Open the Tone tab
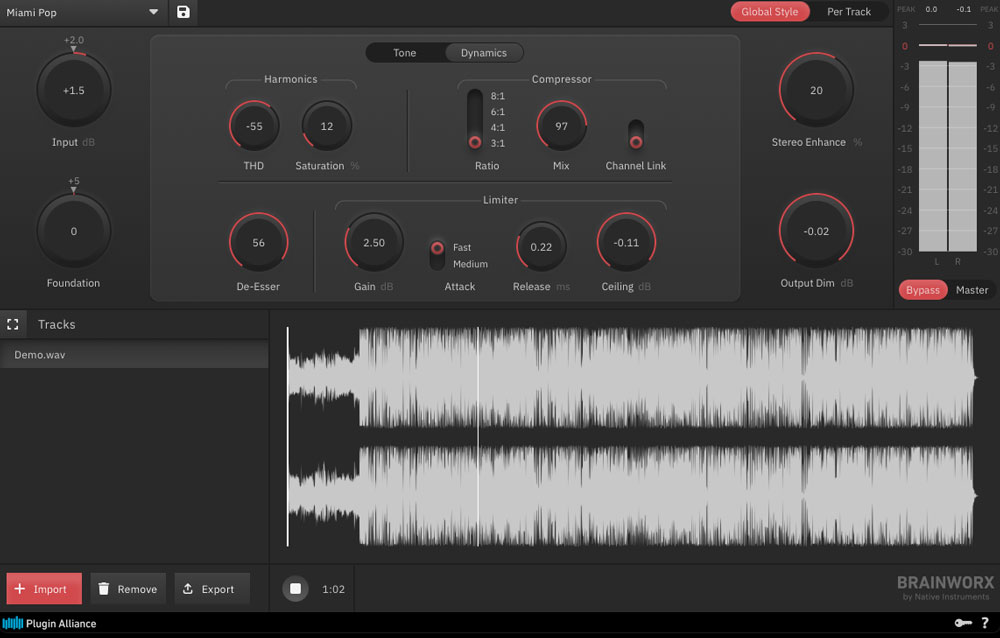 pyautogui.click(x=404, y=53)
